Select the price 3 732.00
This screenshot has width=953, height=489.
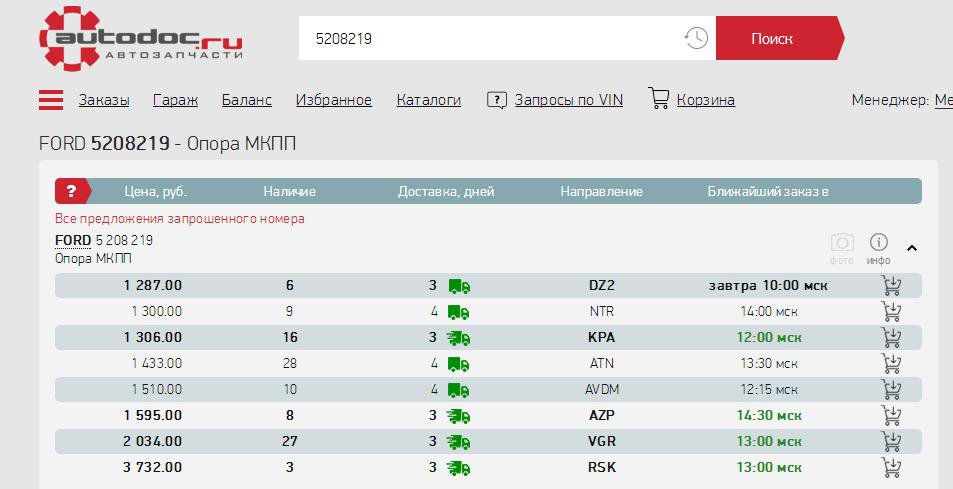click(153, 467)
